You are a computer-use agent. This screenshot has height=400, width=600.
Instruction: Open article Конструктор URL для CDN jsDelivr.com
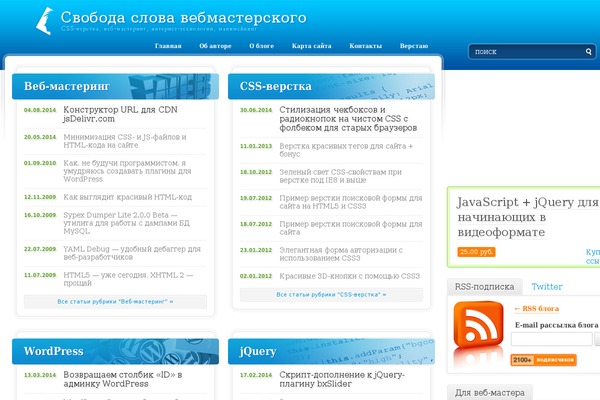pos(121,114)
